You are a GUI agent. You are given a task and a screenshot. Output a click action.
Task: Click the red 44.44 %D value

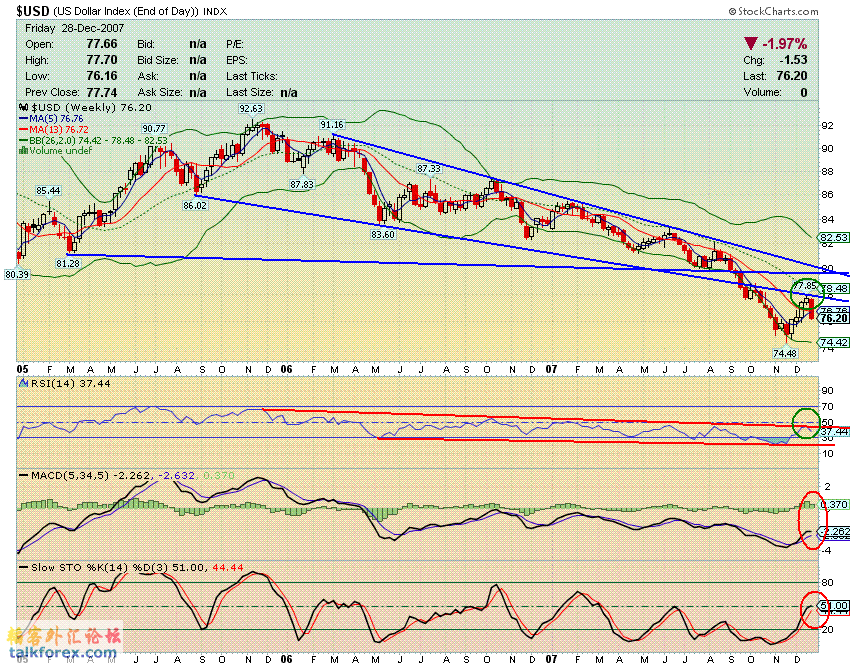pyautogui.click(x=227, y=567)
